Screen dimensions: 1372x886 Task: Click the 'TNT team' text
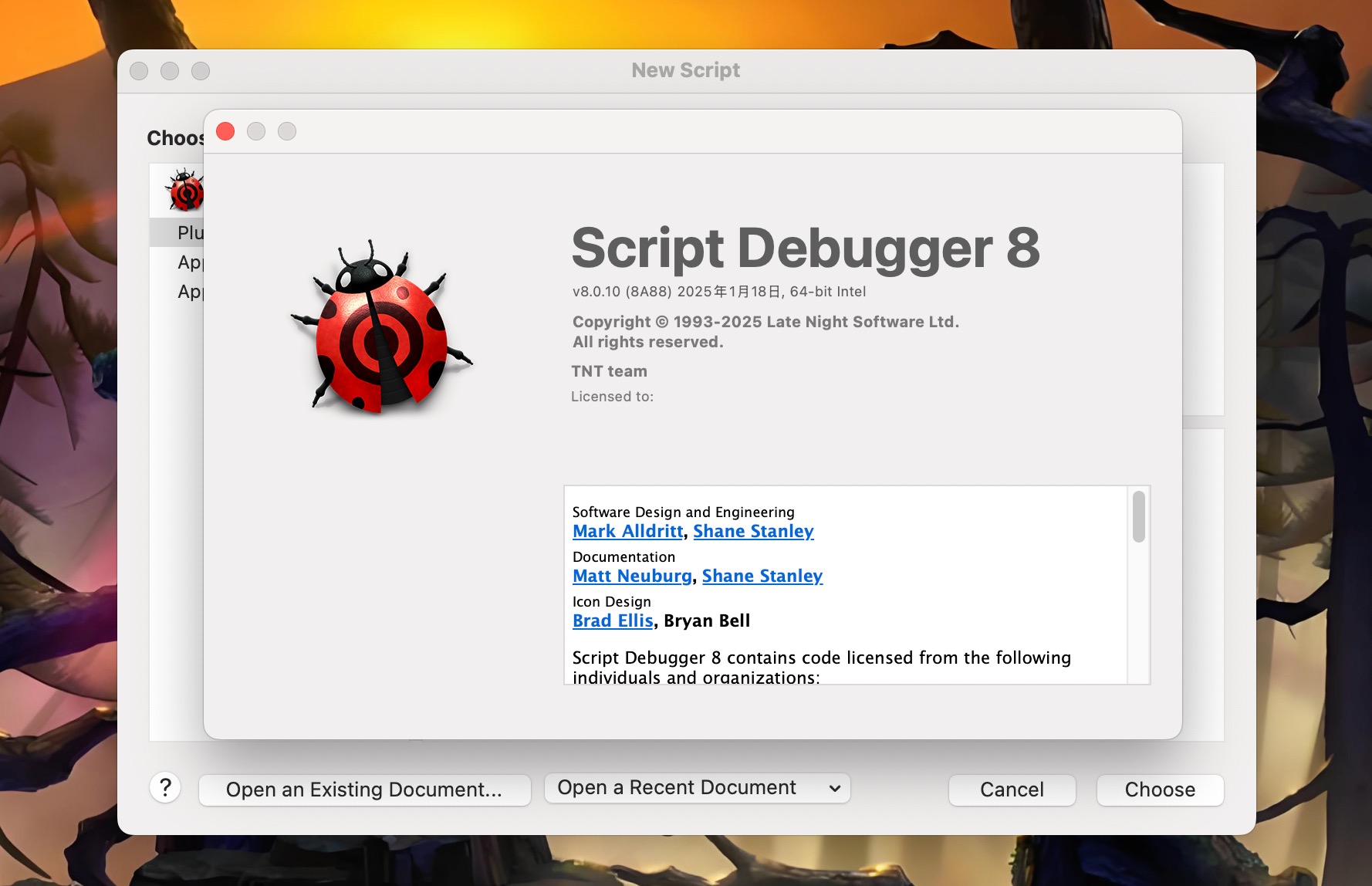pos(609,371)
